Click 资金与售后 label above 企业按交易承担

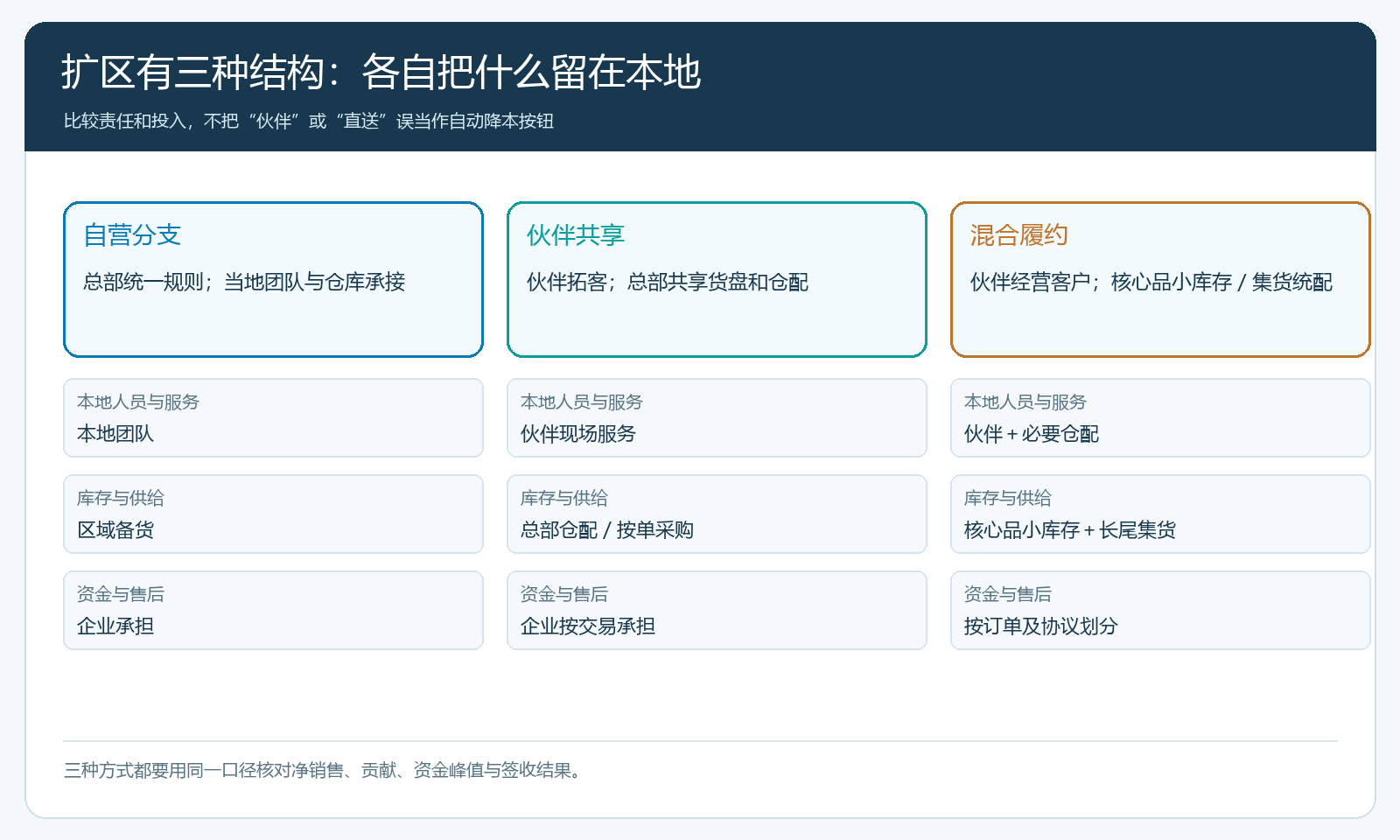[564, 594]
